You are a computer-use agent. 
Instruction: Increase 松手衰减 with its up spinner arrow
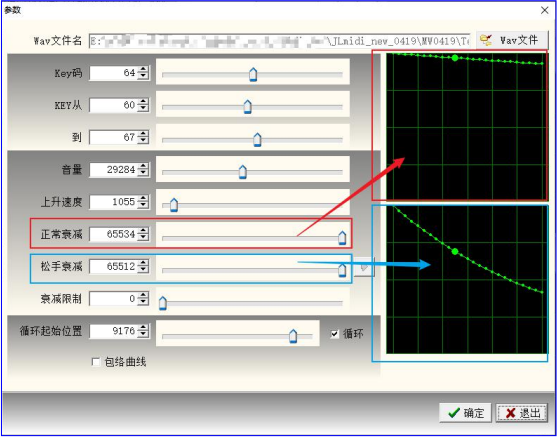143,263
